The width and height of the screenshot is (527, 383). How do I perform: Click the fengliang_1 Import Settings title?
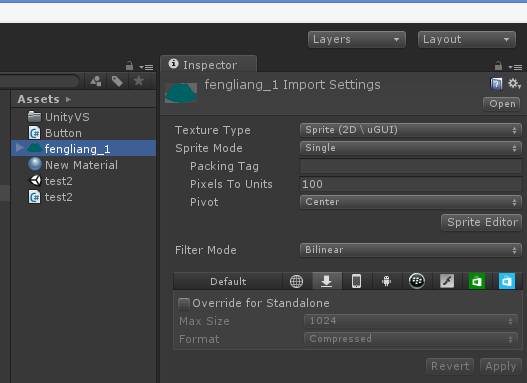click(x=292, y=85)
